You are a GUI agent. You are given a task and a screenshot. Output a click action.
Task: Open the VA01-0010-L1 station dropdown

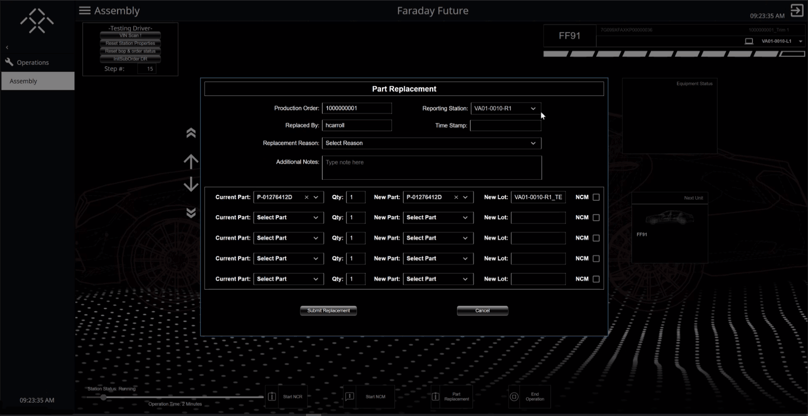tap(801, 41)
